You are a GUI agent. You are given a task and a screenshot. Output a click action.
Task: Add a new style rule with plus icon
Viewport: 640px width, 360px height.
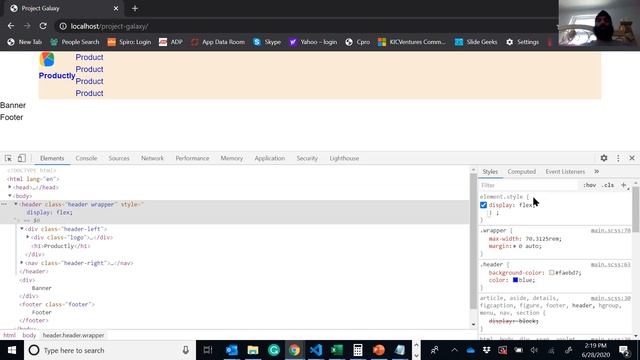624,185
